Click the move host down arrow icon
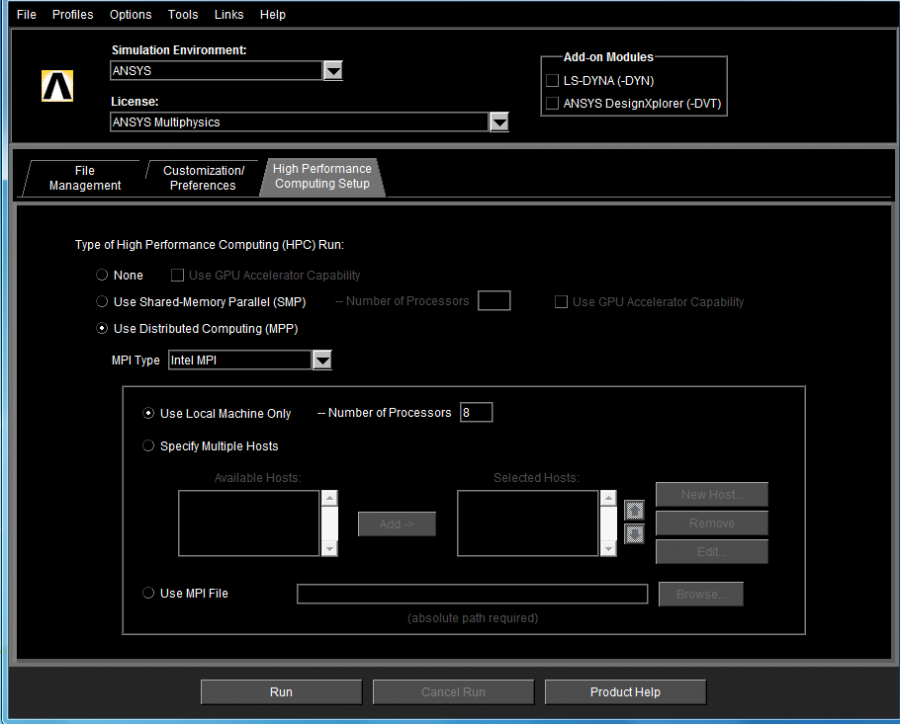 (634, 534)
